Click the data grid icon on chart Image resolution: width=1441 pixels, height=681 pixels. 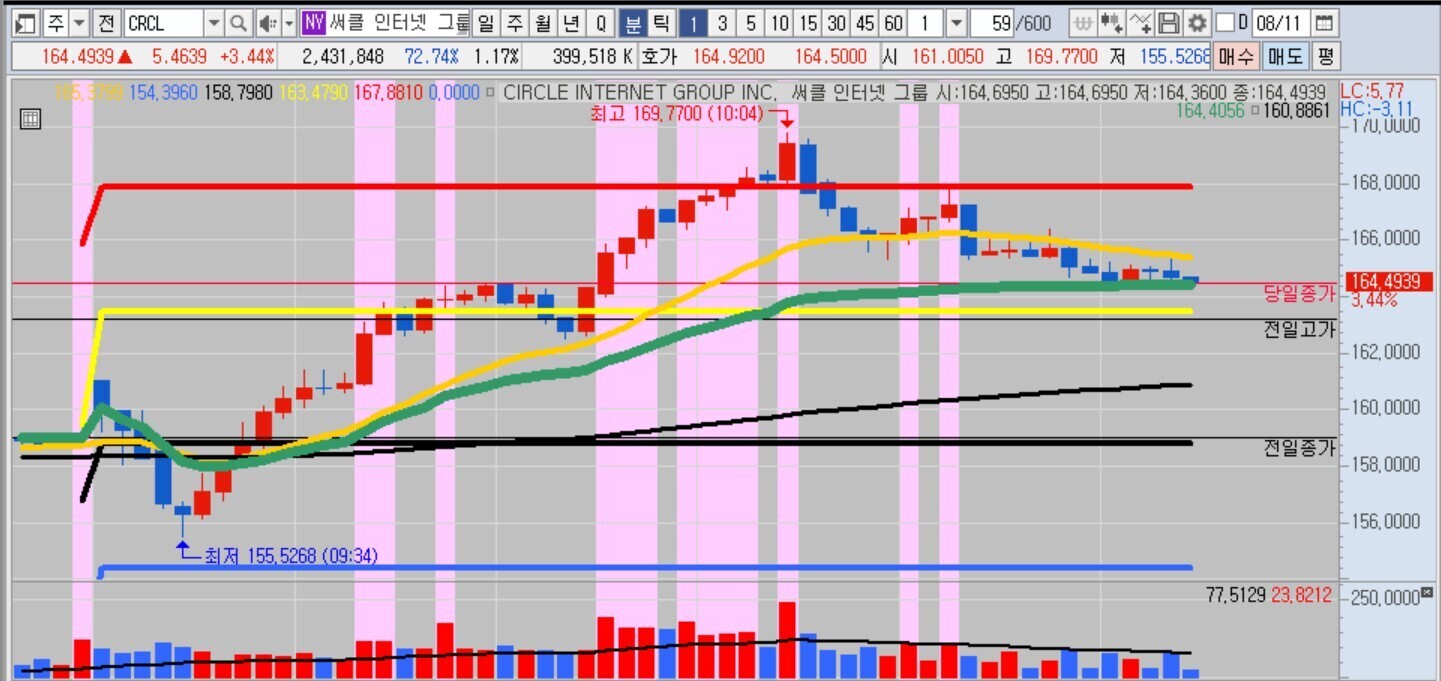tap(30, 120)
